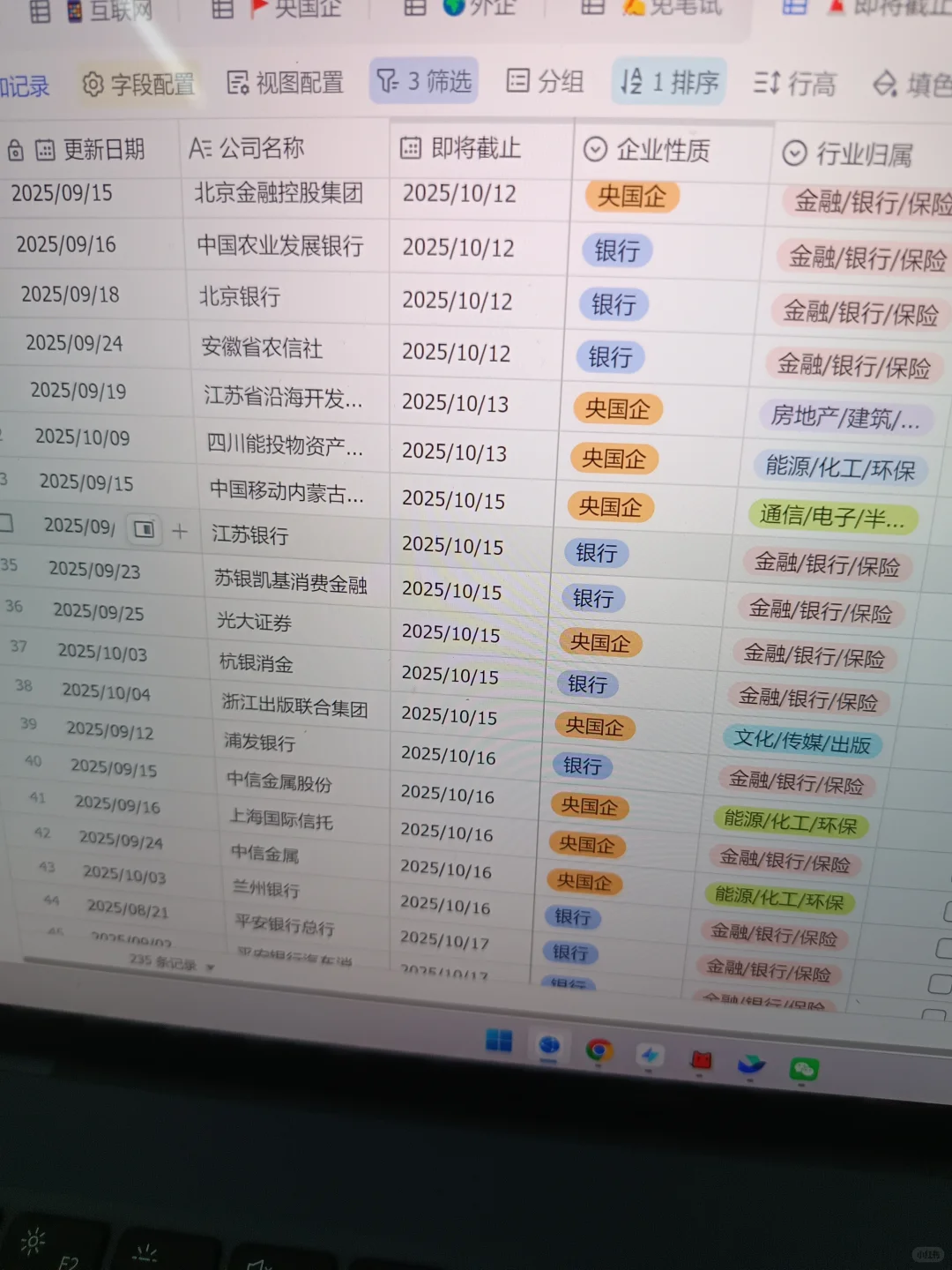Switch to the 即将截止 view tab
The width and height of the screenshot is (952, 1270).
[x=866, y=8]
